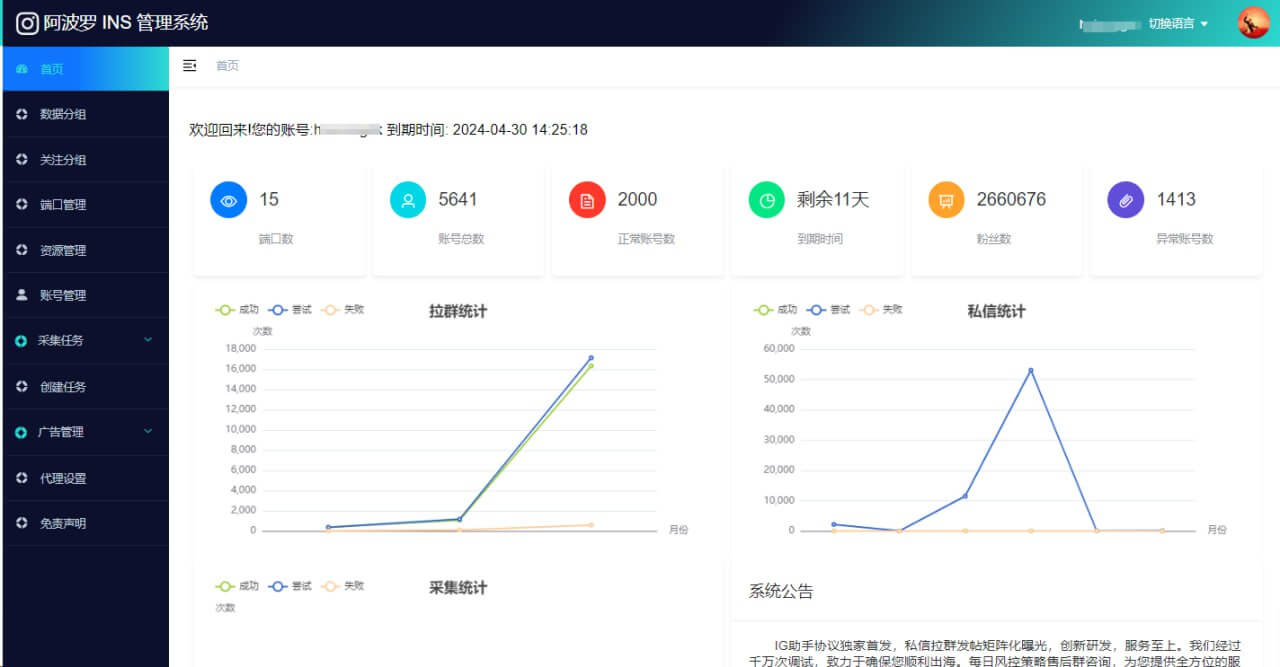
Task: Click the green clock icon for 到期时间
Action: click(767, 200)
